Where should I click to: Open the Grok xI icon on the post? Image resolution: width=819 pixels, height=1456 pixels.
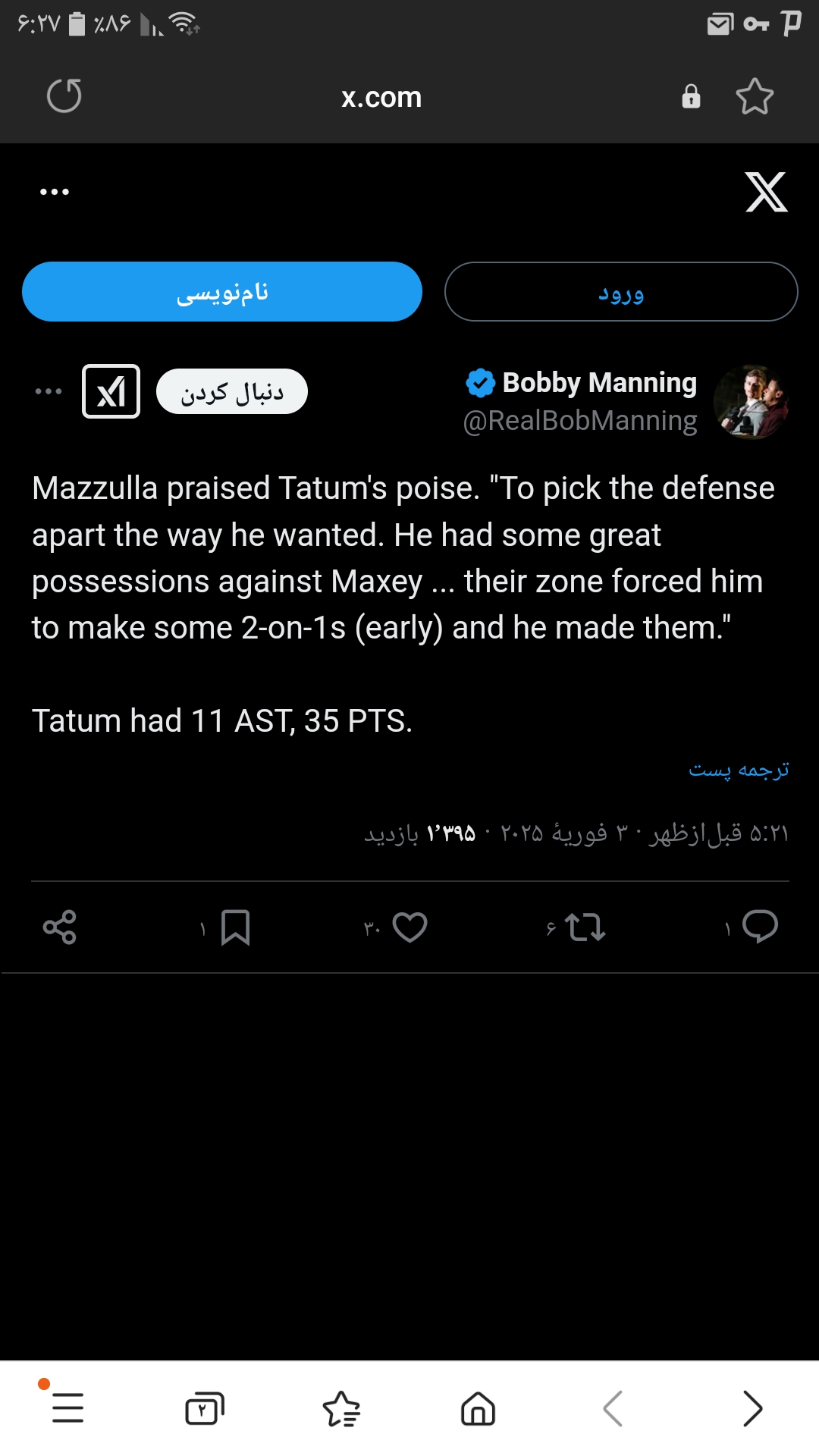point(111,391)
